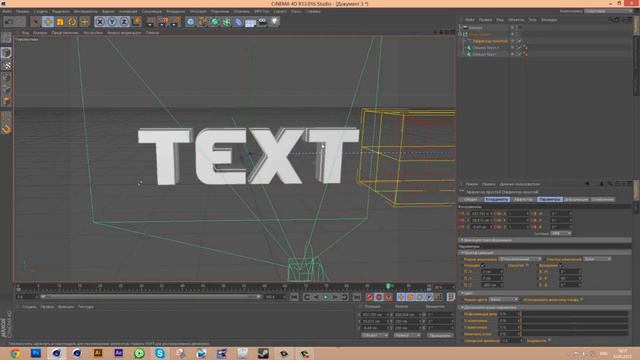Open the Render Settings
This screenshot has width=640, height=360.
175,22
